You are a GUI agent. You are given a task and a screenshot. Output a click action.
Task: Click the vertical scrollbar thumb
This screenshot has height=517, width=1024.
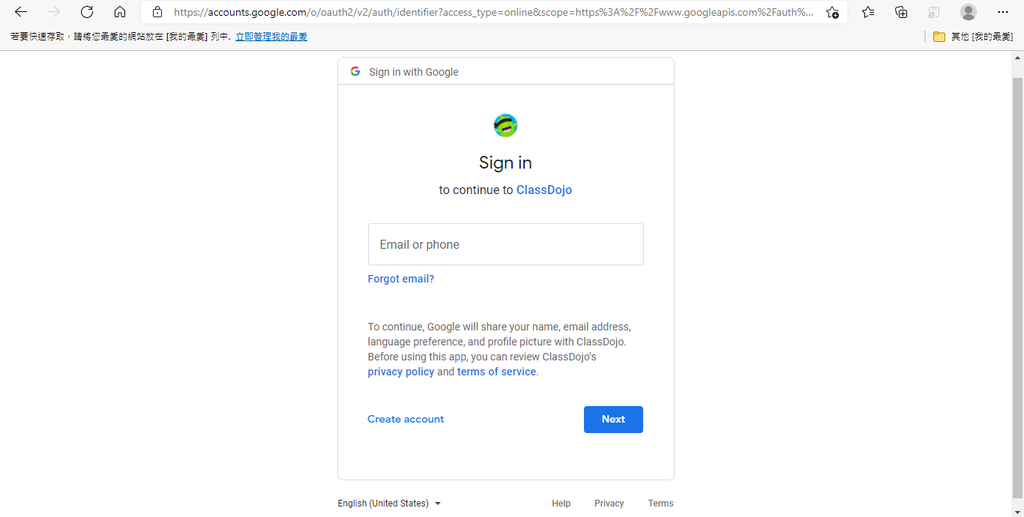pos(1017,287)
